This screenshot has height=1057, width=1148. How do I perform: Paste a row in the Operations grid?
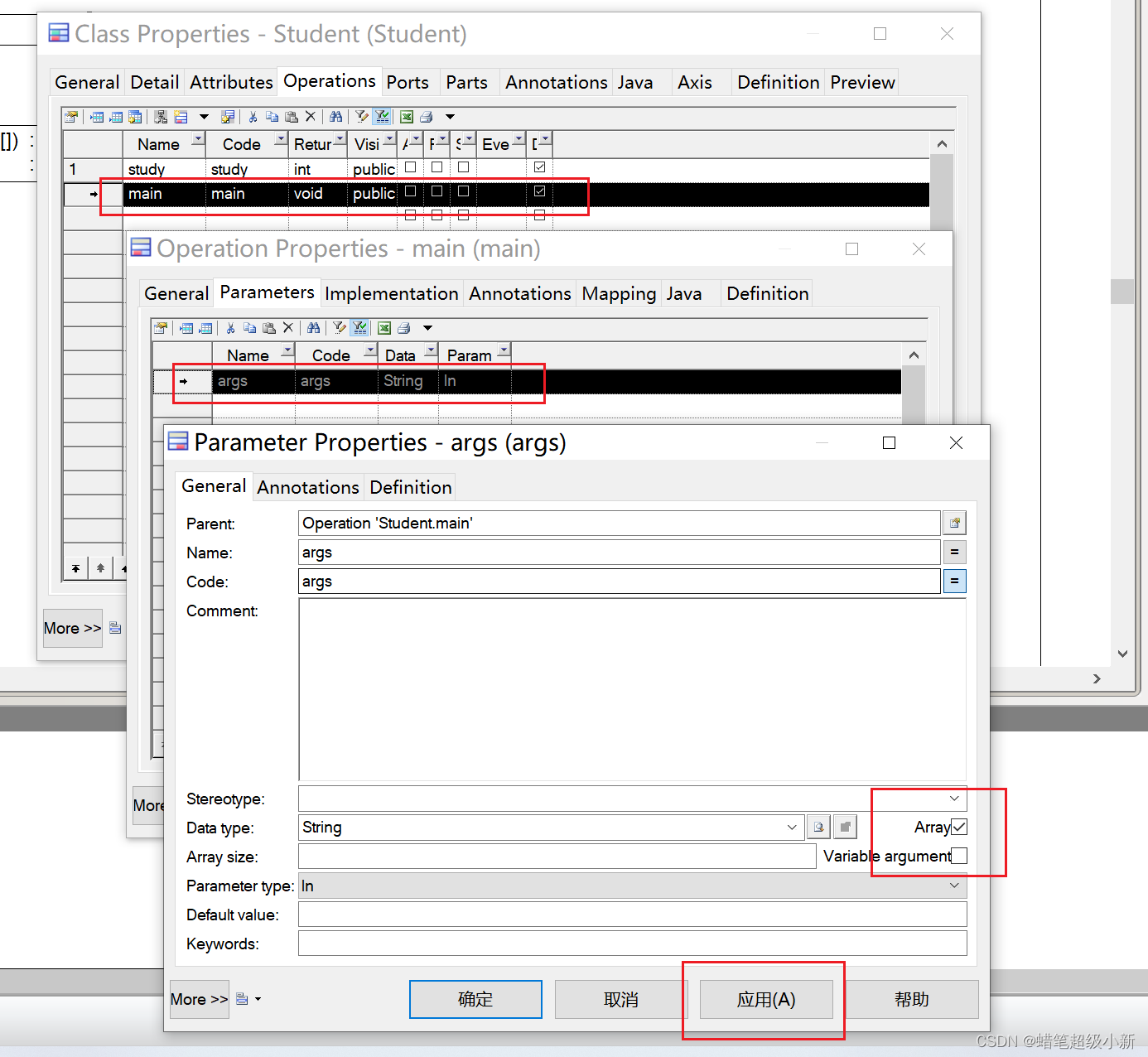[292, 116]
